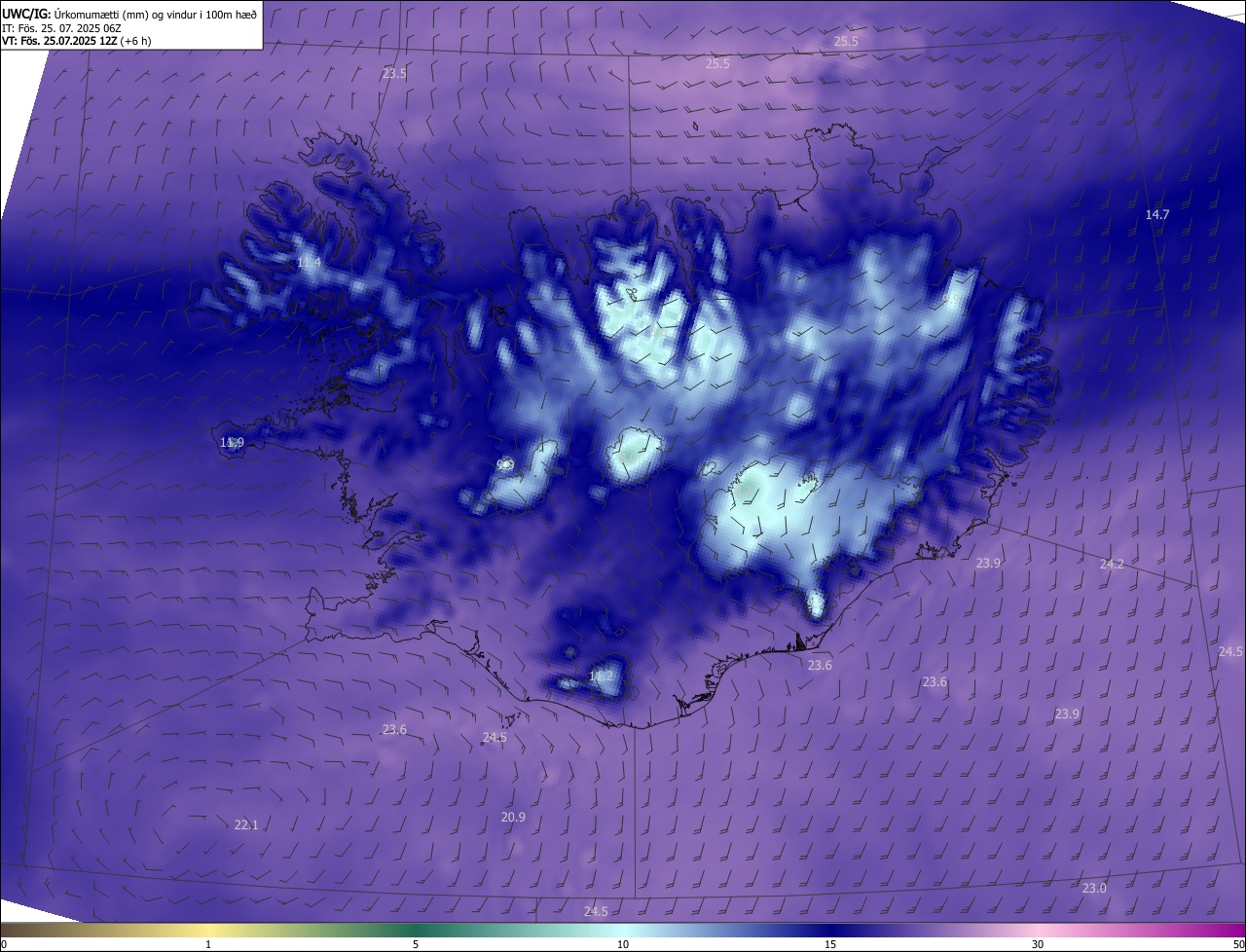Click the 1 label on the color scale
The width and height of the screenshot is (1246, 952).
tap(208, 944)
